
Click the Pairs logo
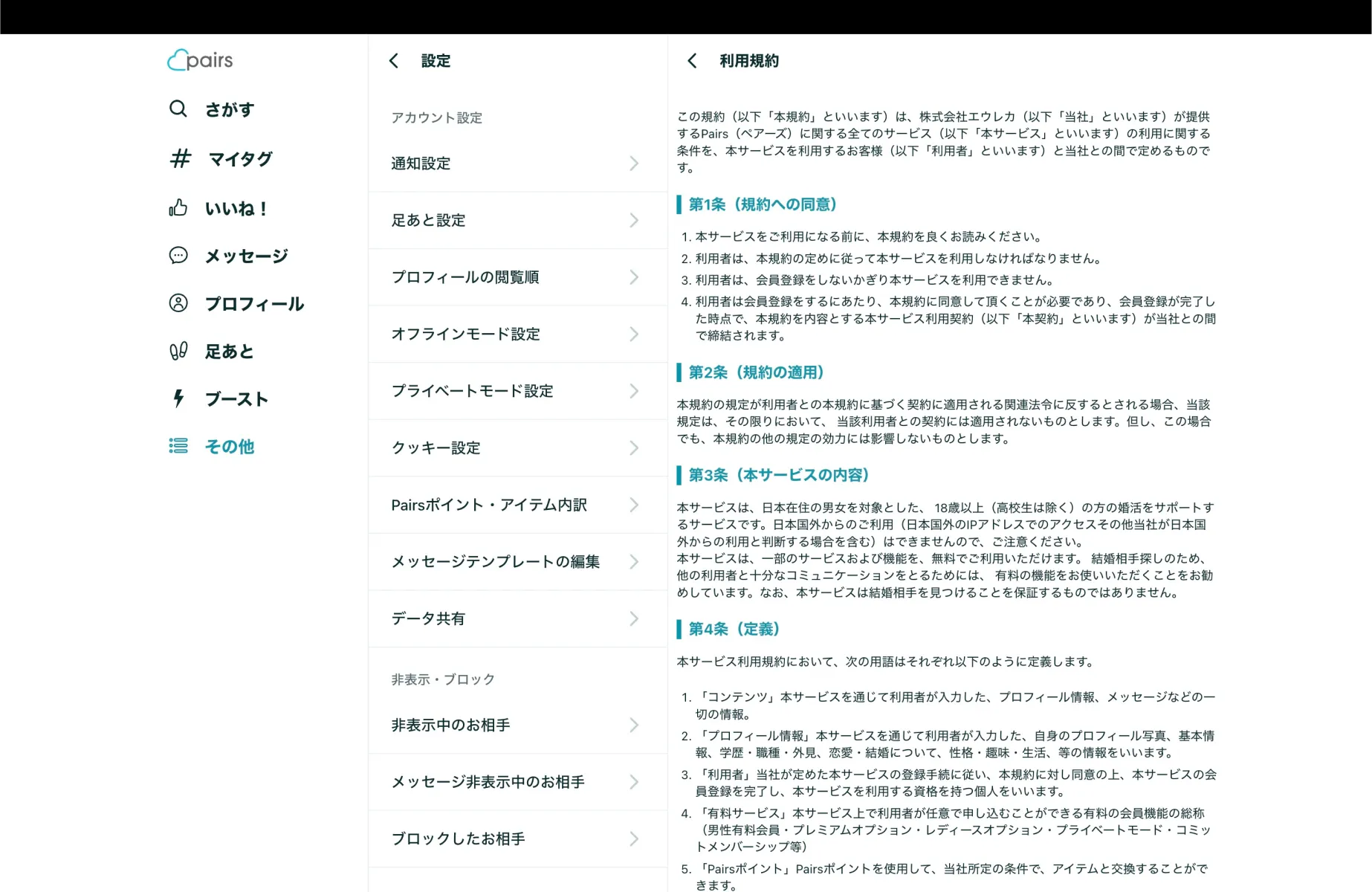click(200, 60)
